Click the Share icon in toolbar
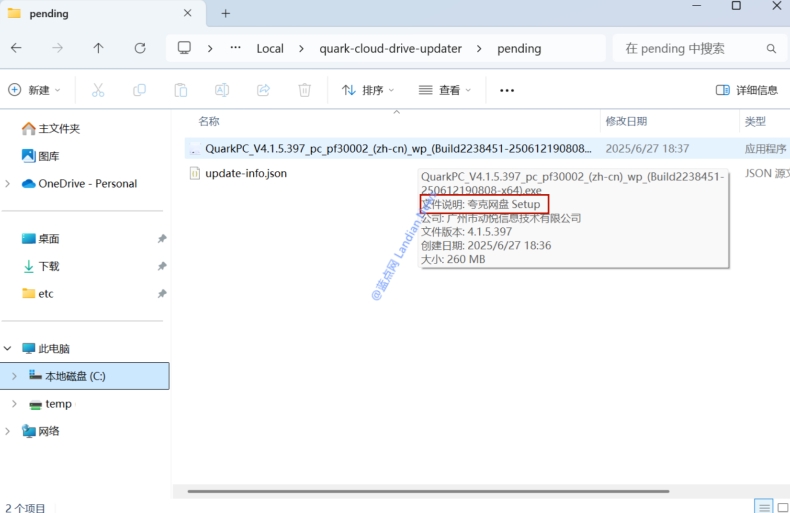Image resolution: width=790 pixels, height=513 pixels. tap(263, 90)
